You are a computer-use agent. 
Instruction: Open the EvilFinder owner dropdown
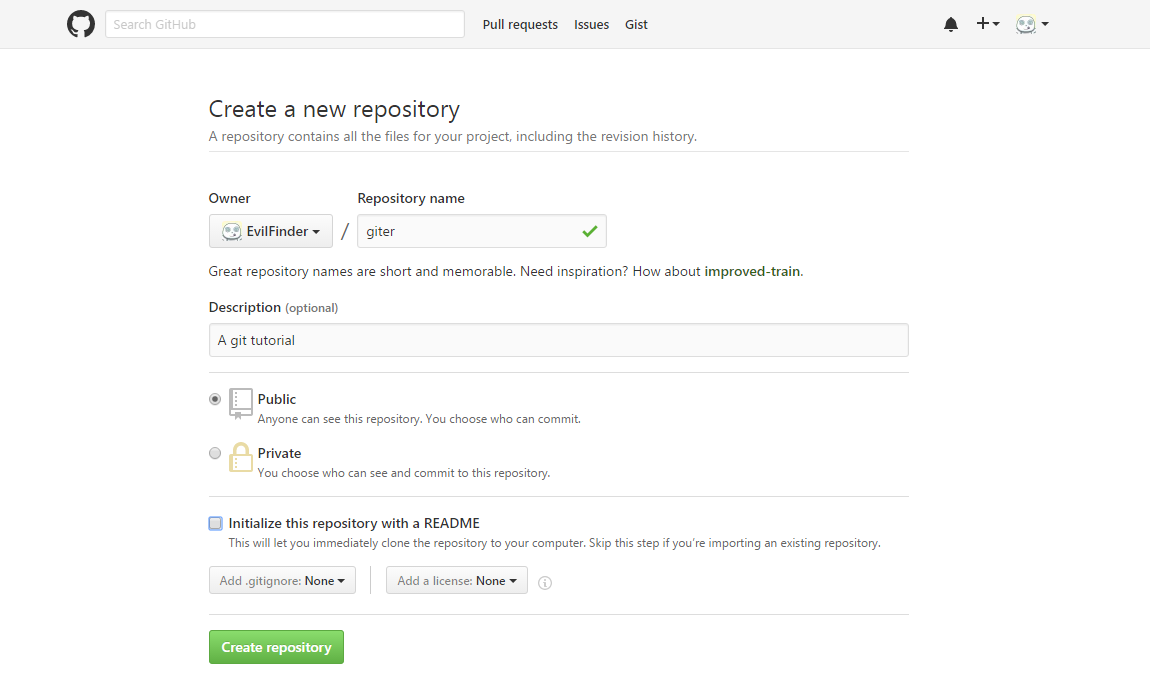270,231
